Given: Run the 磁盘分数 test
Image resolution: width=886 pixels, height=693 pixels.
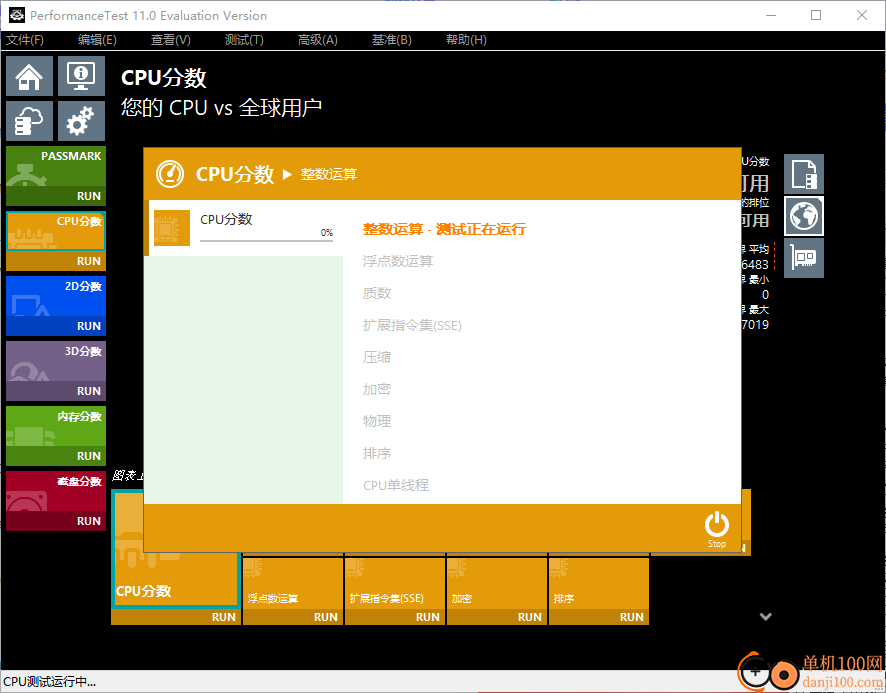Looking at the screenshot, I should point(56,521).
